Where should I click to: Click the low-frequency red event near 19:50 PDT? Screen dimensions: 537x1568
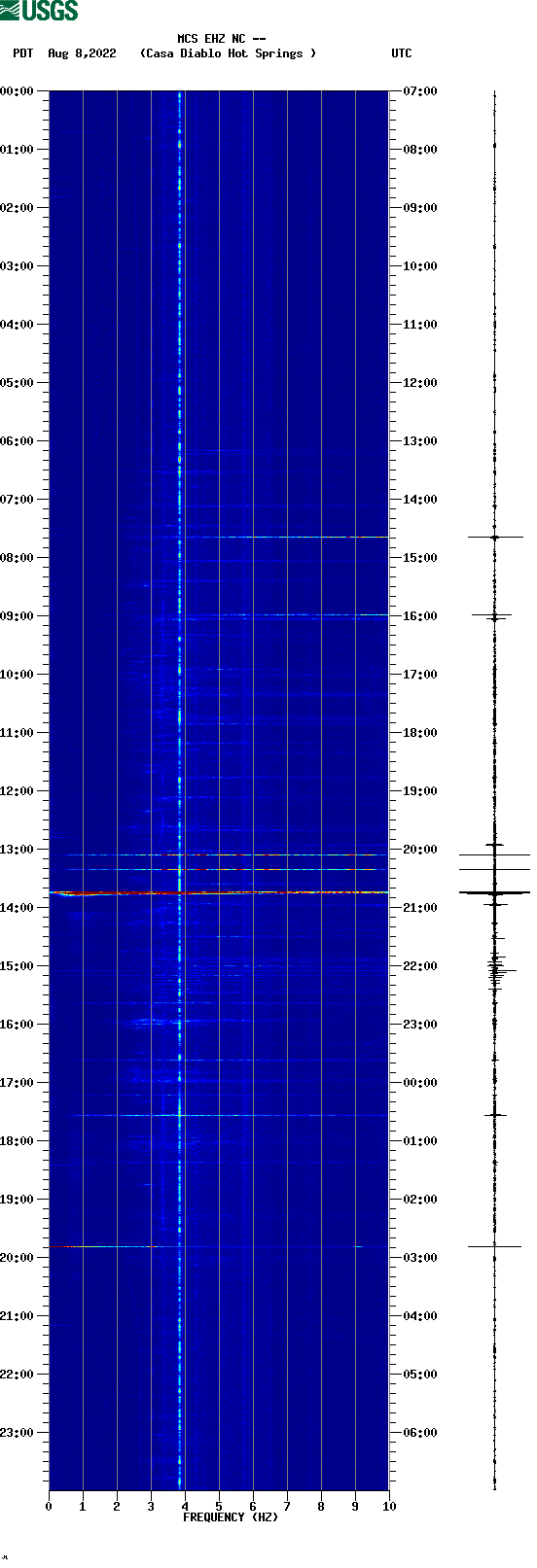coord(102,1246)
